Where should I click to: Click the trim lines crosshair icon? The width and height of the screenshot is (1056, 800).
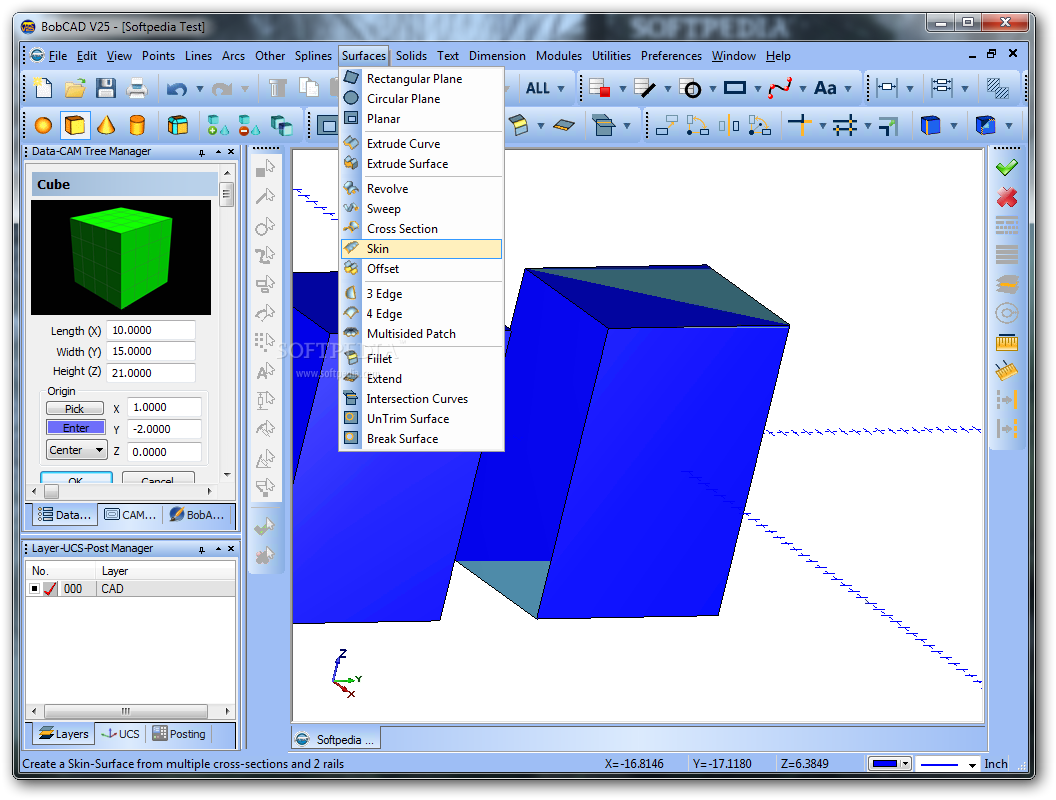click(799, 125)
